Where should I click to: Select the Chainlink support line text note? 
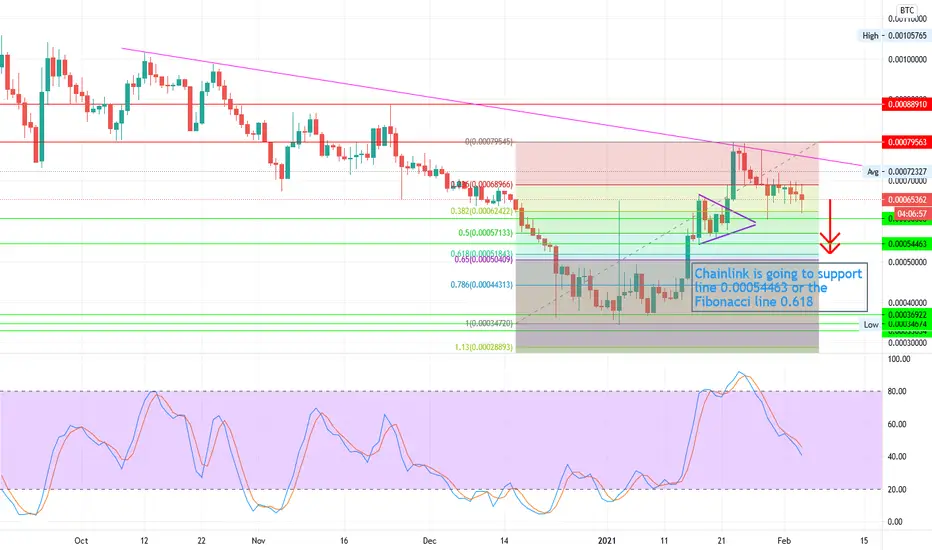(x=779, y=287)
